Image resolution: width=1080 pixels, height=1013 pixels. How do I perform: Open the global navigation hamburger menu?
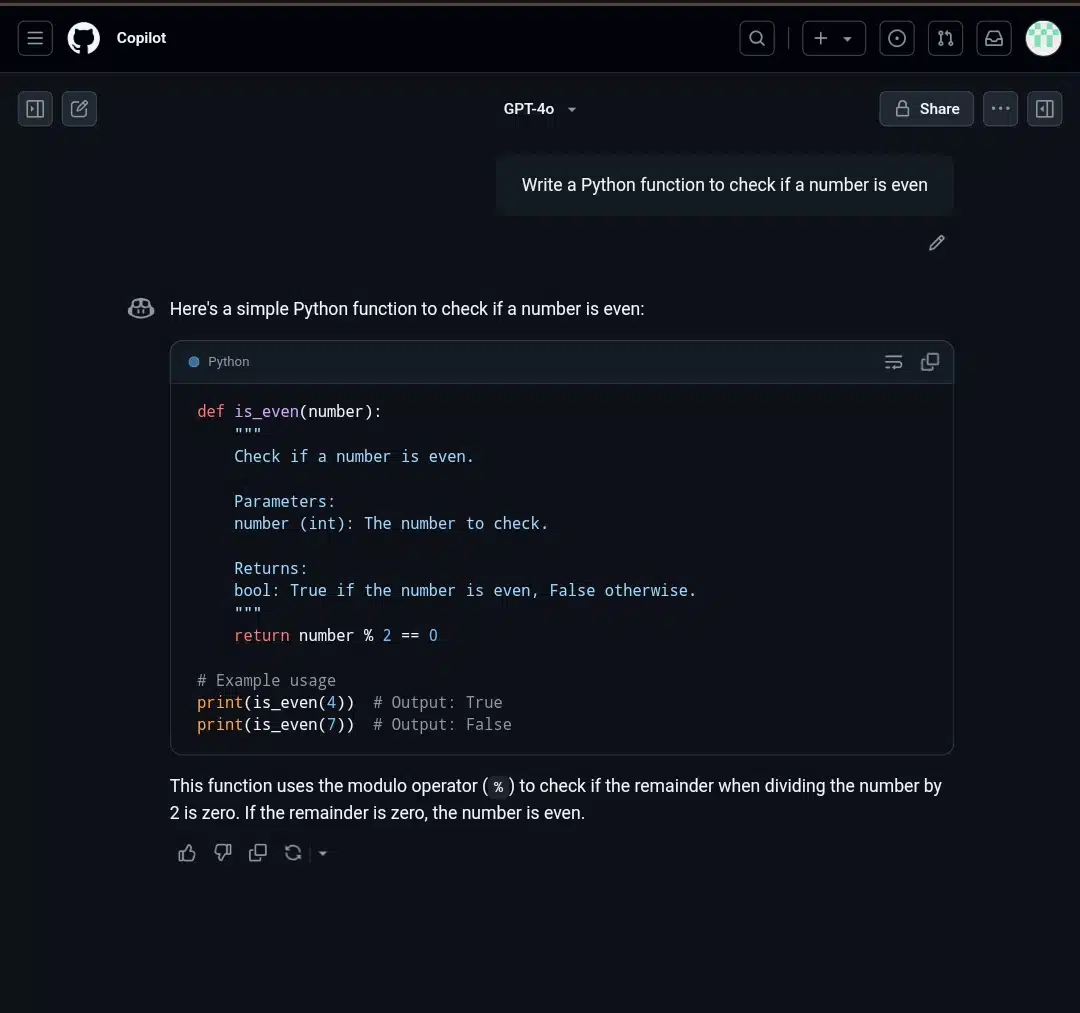pos(35,39)
